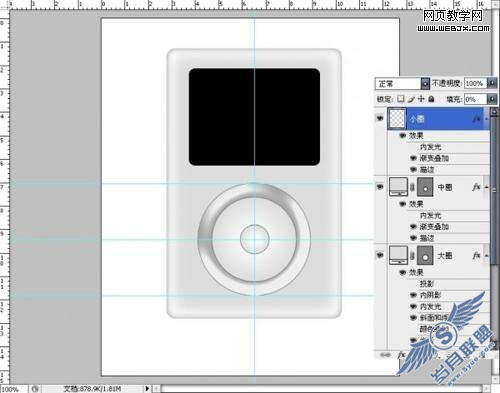Hide the 大圈 layer

click(x=380, y=256)
